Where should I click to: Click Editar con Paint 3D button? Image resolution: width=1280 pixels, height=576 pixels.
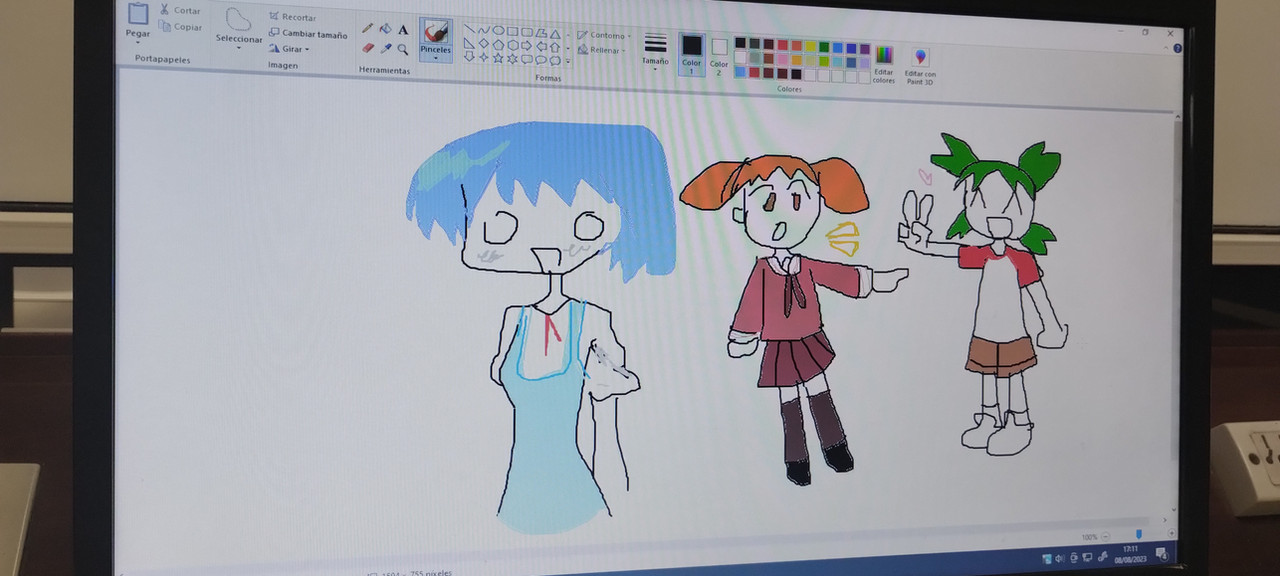coord(921,66)
